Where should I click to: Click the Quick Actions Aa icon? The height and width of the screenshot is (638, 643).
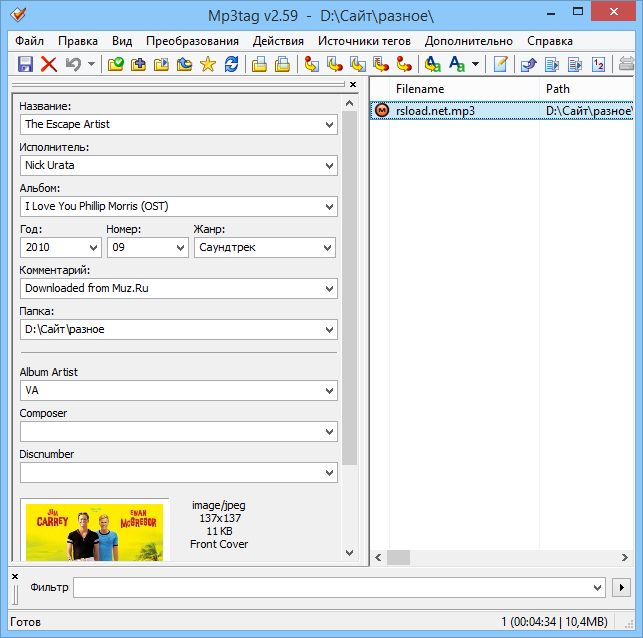coord(456,64)
